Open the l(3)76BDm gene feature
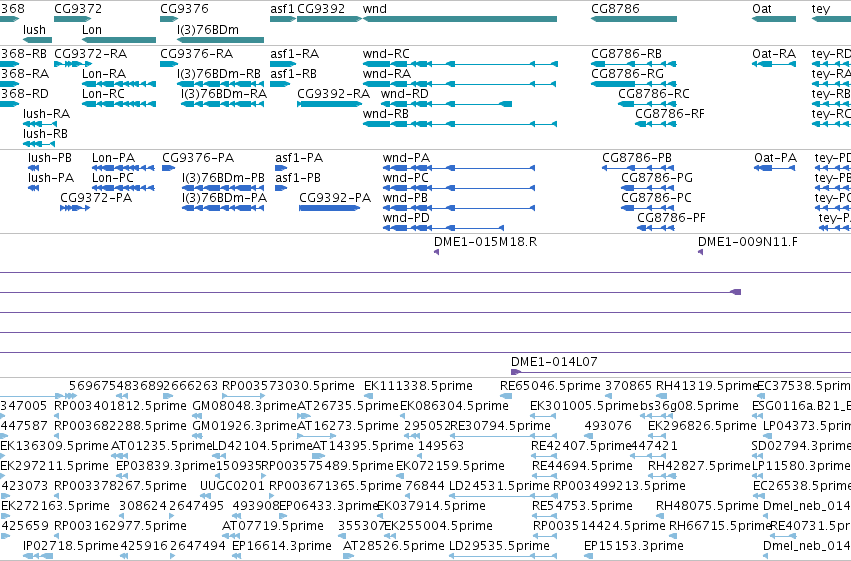 click(x=220, y=40)
